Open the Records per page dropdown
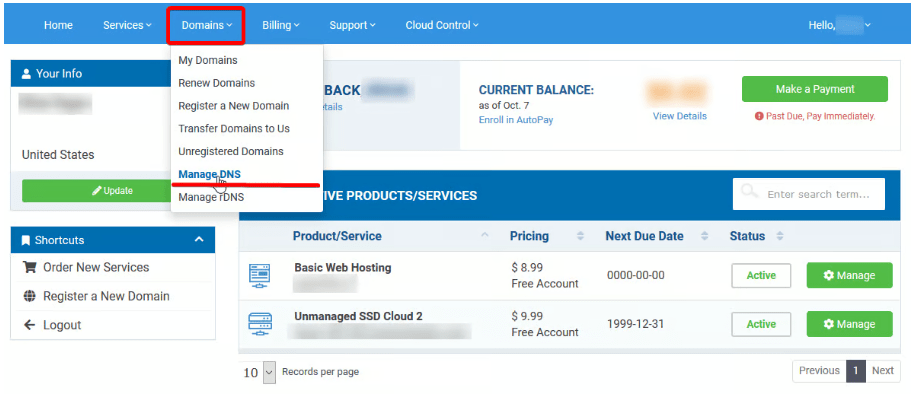 point(268,372)
